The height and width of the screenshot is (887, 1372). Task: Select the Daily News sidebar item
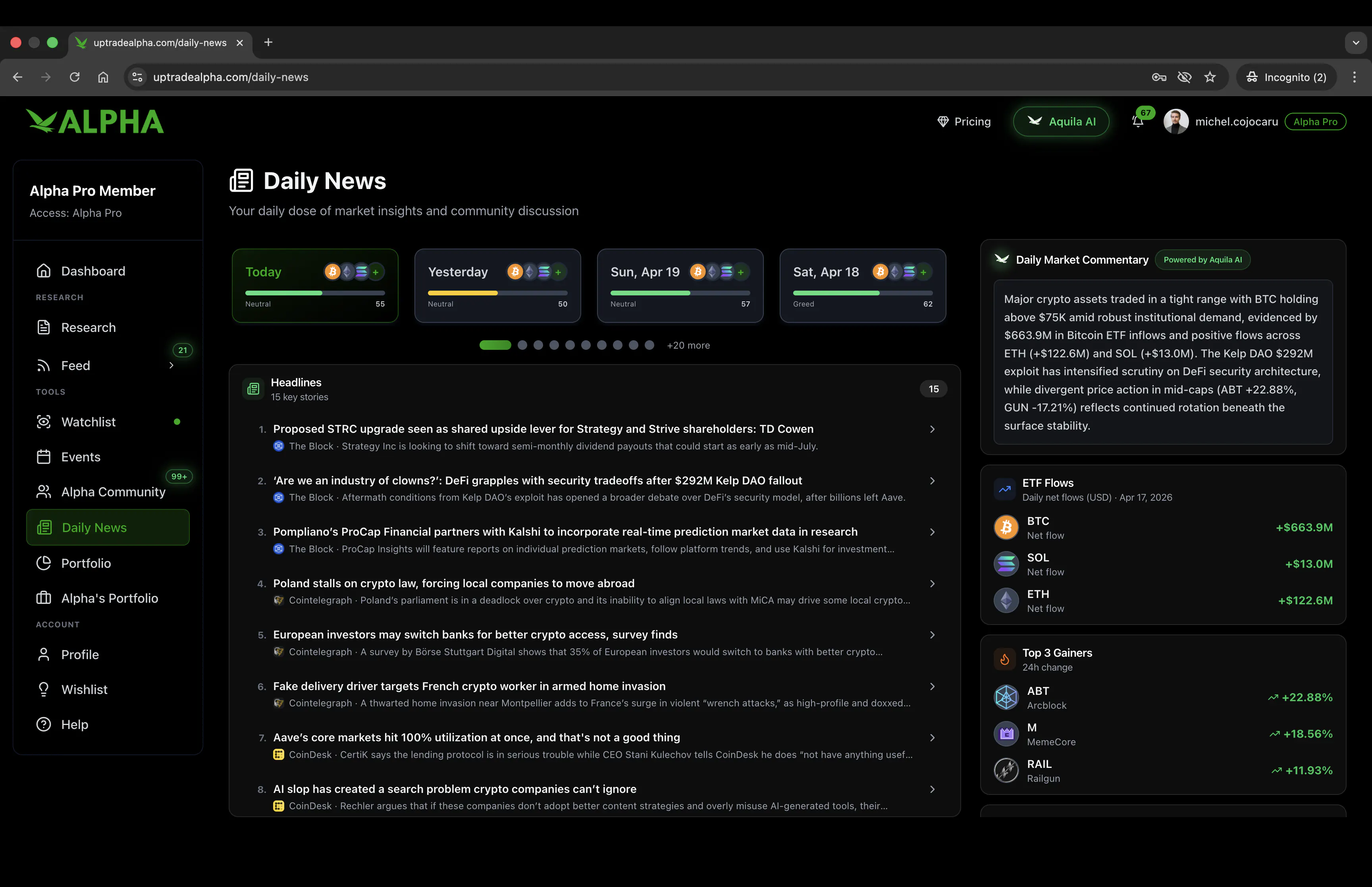(x=108, y=527)
